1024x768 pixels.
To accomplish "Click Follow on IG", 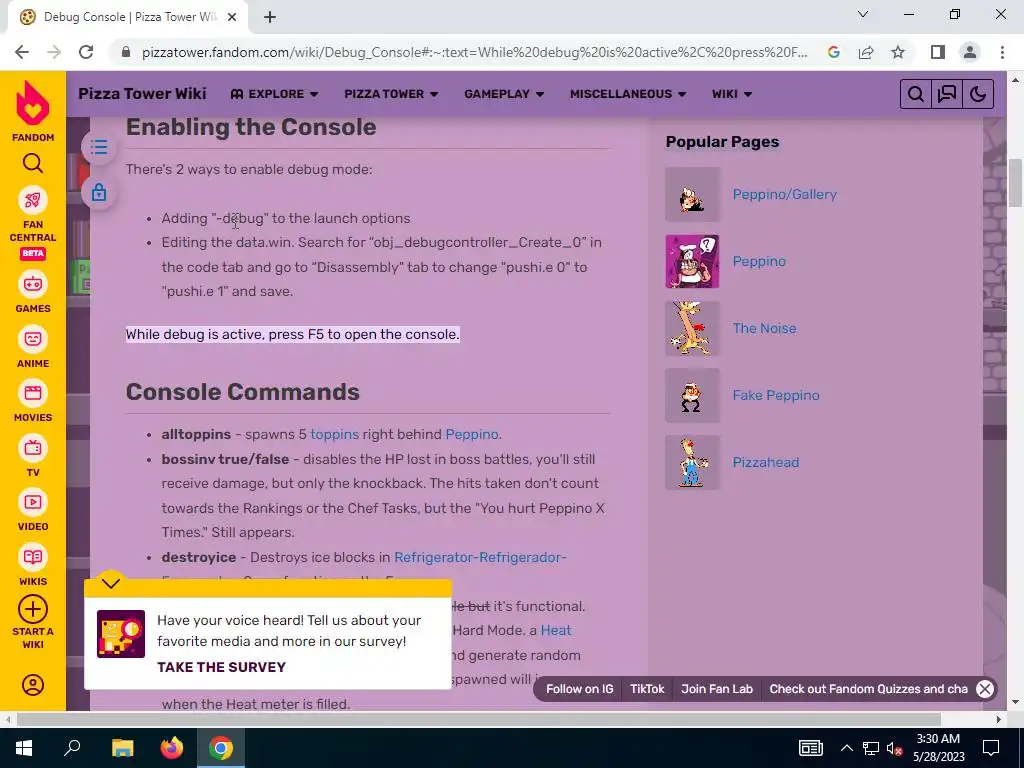I will click(579, 689).
